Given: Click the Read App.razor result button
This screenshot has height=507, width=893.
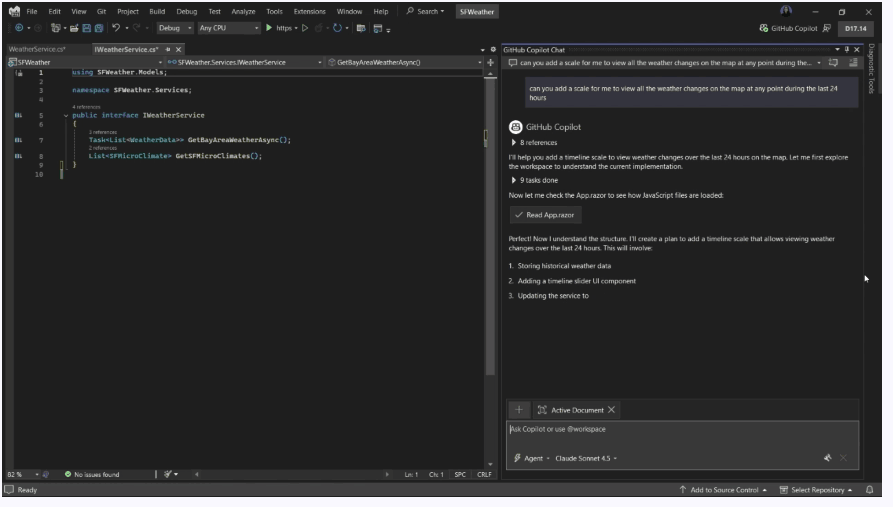Looking at the screenshot, I should click(546, 215).
